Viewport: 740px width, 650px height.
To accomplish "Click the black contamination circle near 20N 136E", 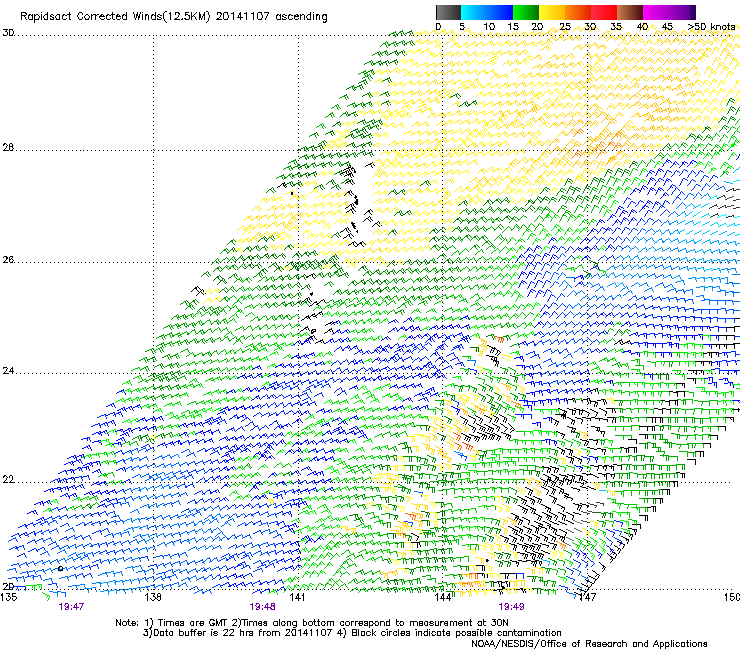I will 60,569.
